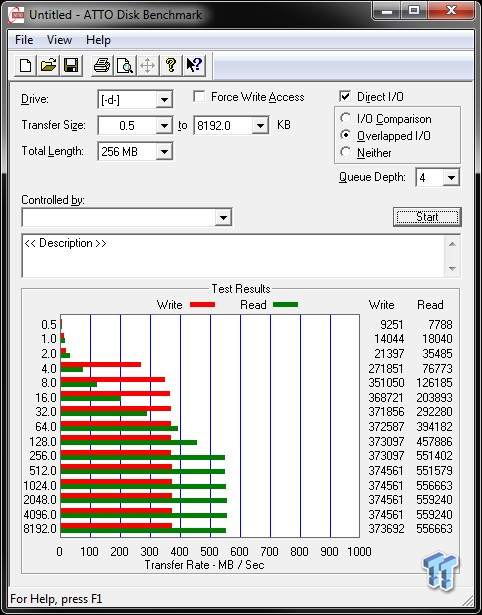Screen dimensions: 482x615
Task: Click the ATTO application icon in the title bar
Action: tap(16, 15)
